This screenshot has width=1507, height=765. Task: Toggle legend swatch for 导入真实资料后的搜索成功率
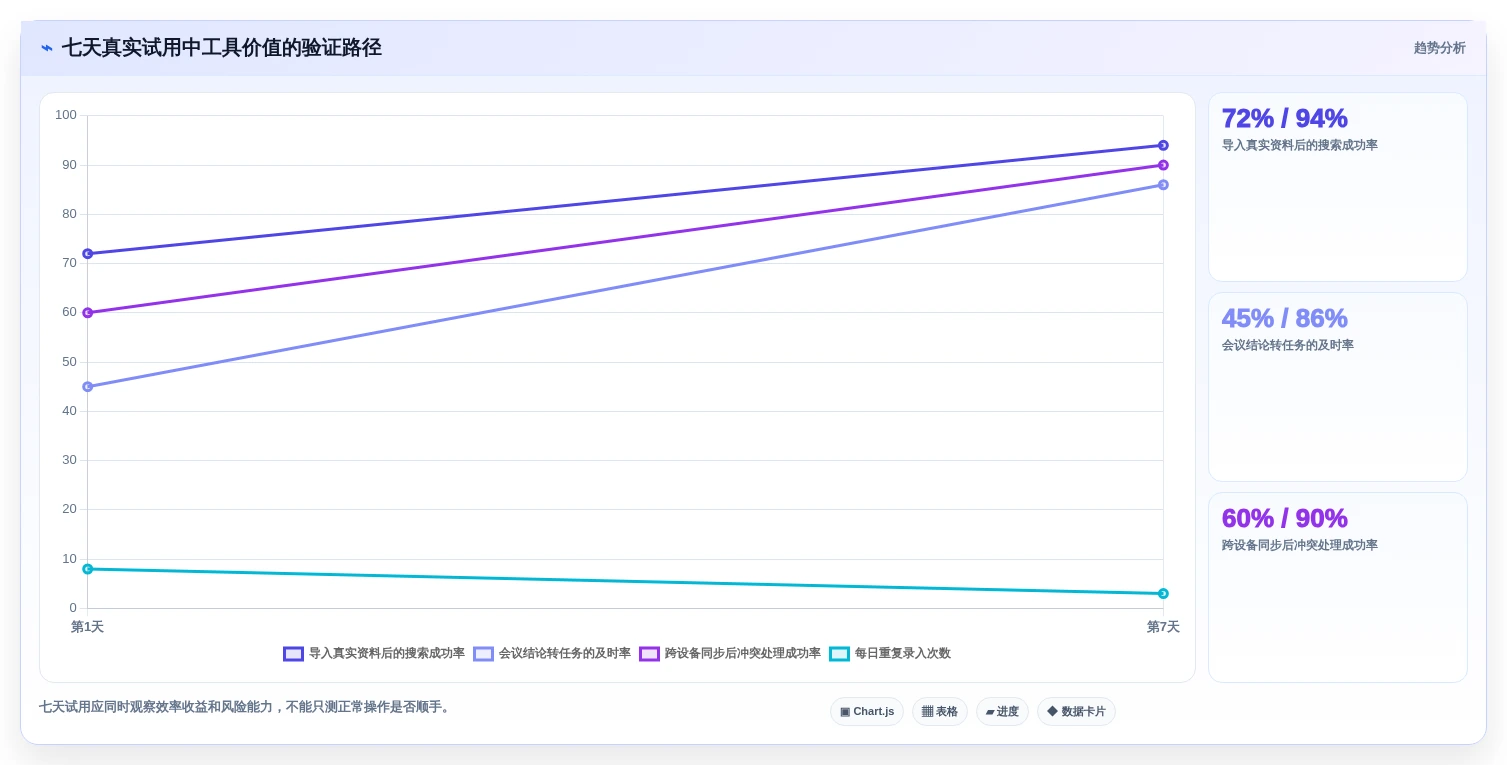pos(293,654)
